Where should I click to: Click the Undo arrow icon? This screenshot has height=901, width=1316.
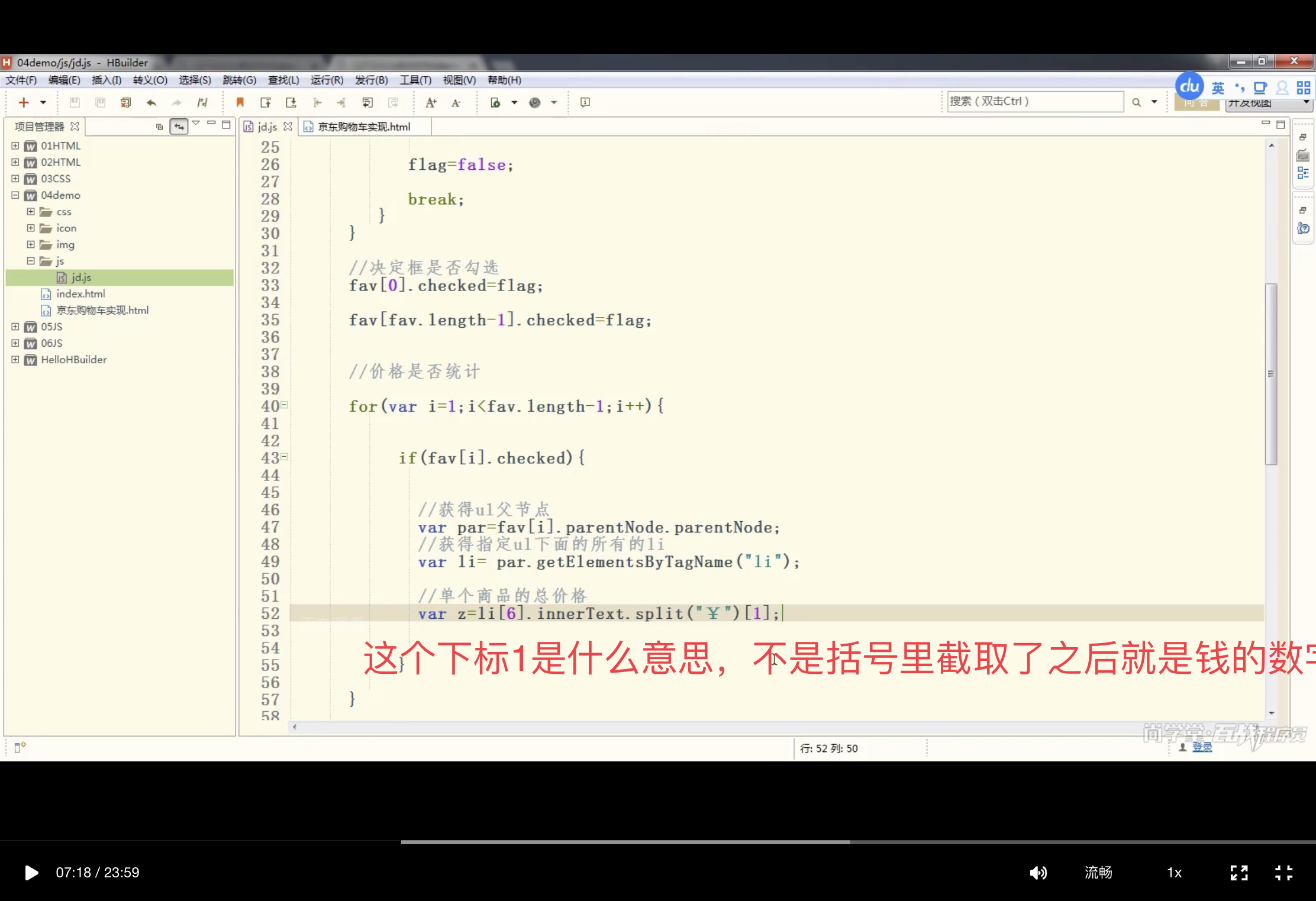pyautogui.click(x=151, y=102)
